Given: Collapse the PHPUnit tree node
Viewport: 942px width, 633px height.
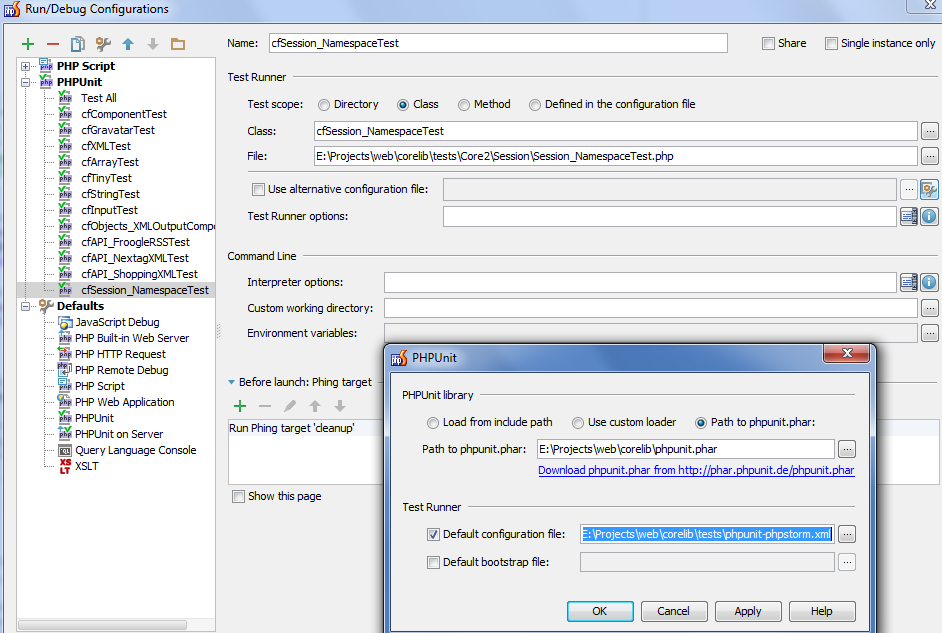Looking at the screenshot, I should coord(26,82).
